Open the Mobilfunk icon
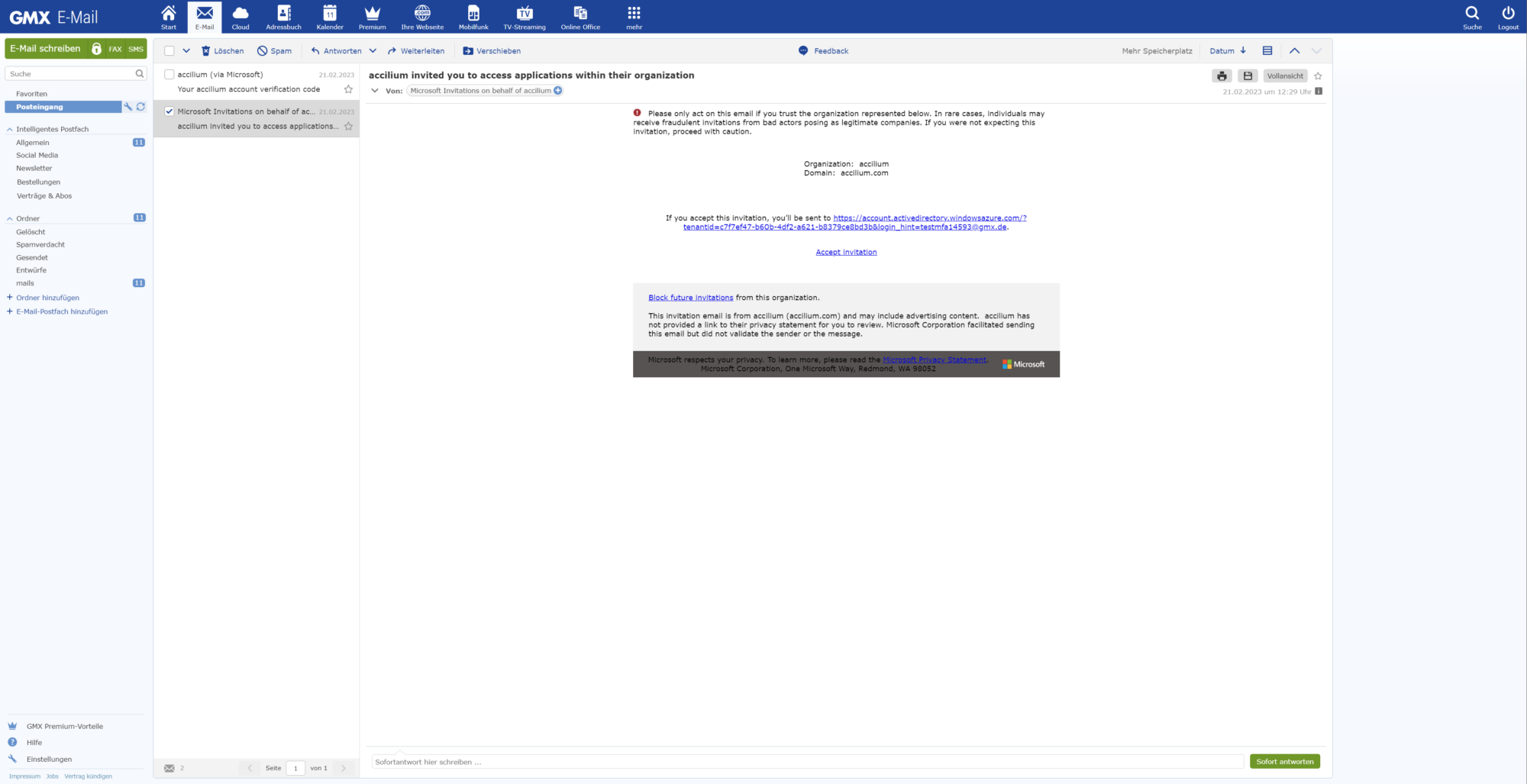Viewport: 1527px width, 784px height. pyautogui.click(x=473, y=17)
